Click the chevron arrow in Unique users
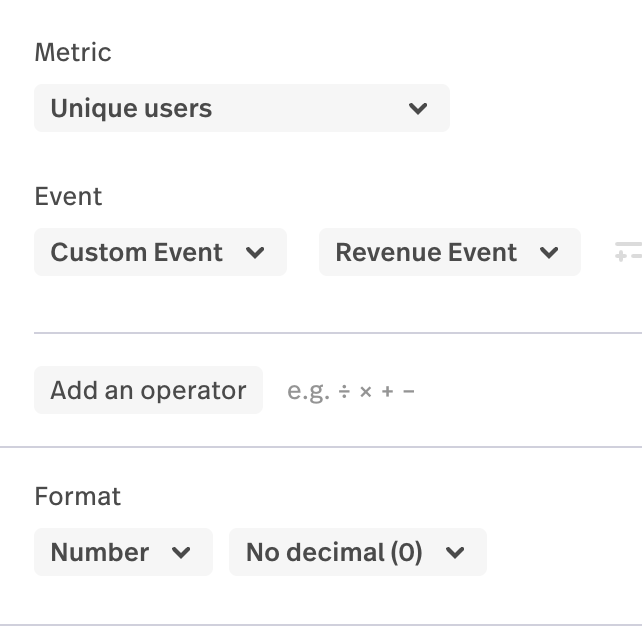Viewport: 642px width, 626px height. [418, 108]
